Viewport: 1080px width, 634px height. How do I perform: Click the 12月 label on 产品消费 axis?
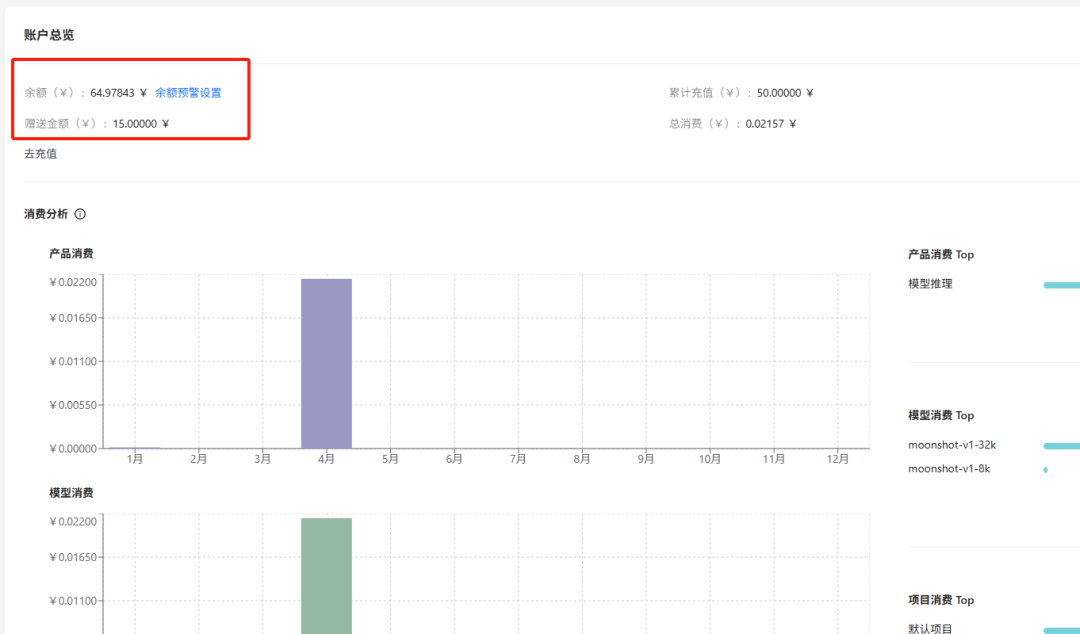click(x=838, y=459)
